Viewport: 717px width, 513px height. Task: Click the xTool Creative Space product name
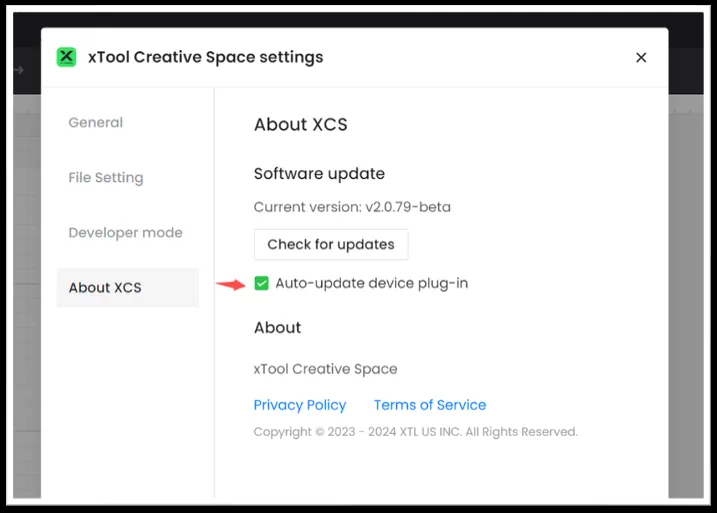tap(326, 369)
